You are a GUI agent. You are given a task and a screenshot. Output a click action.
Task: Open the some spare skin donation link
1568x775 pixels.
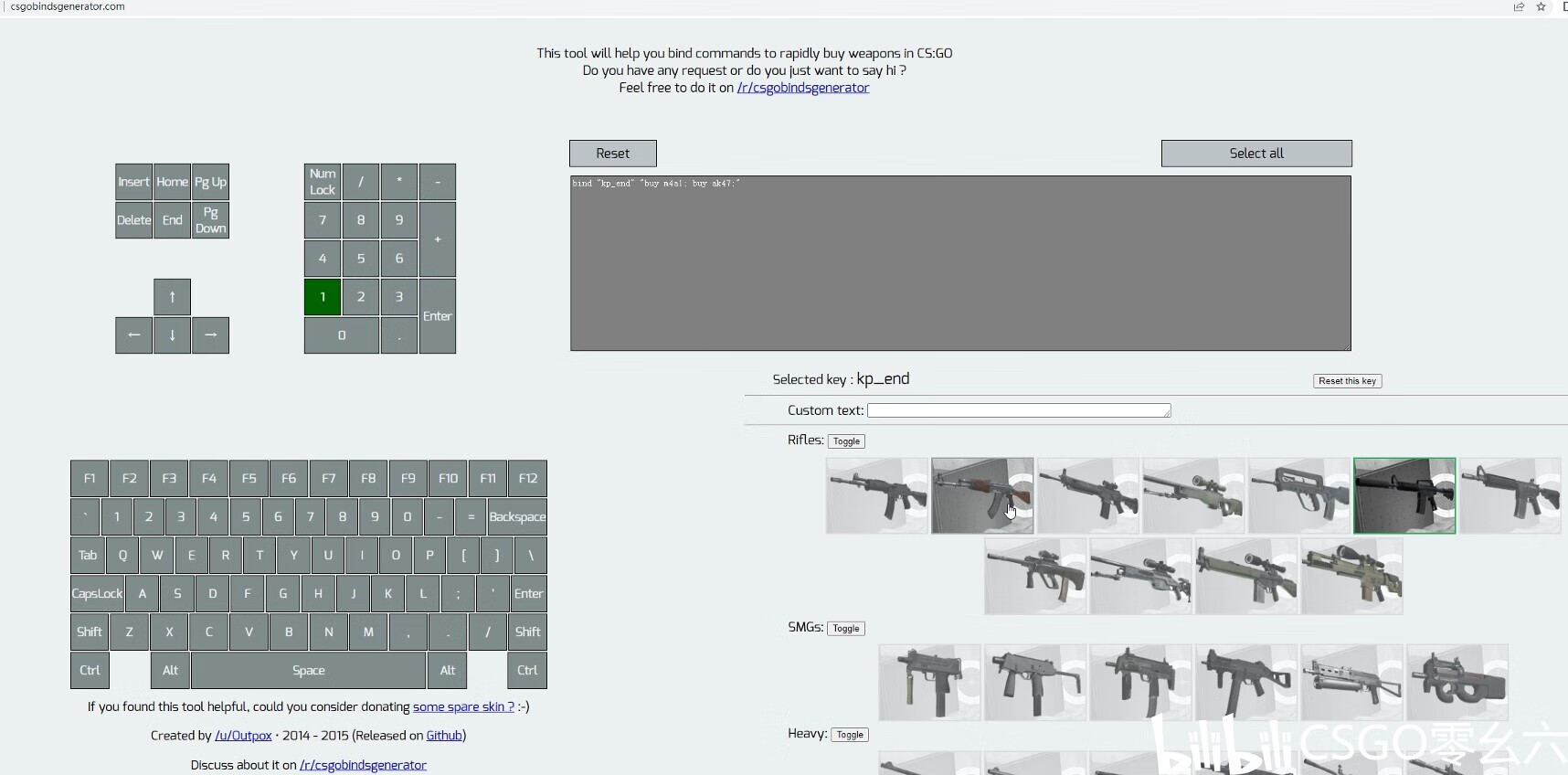pos(463,706)
